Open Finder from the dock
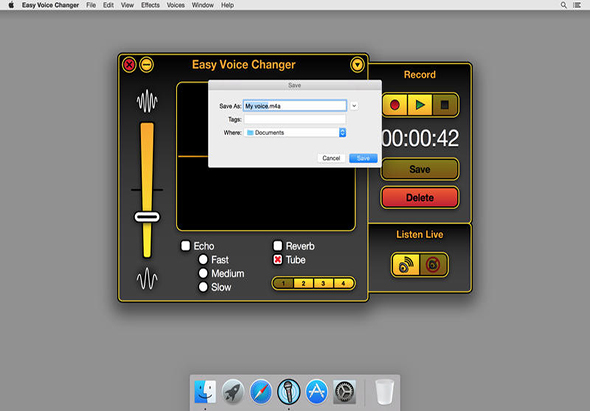 pyautogui.click(x=205, y=391)
